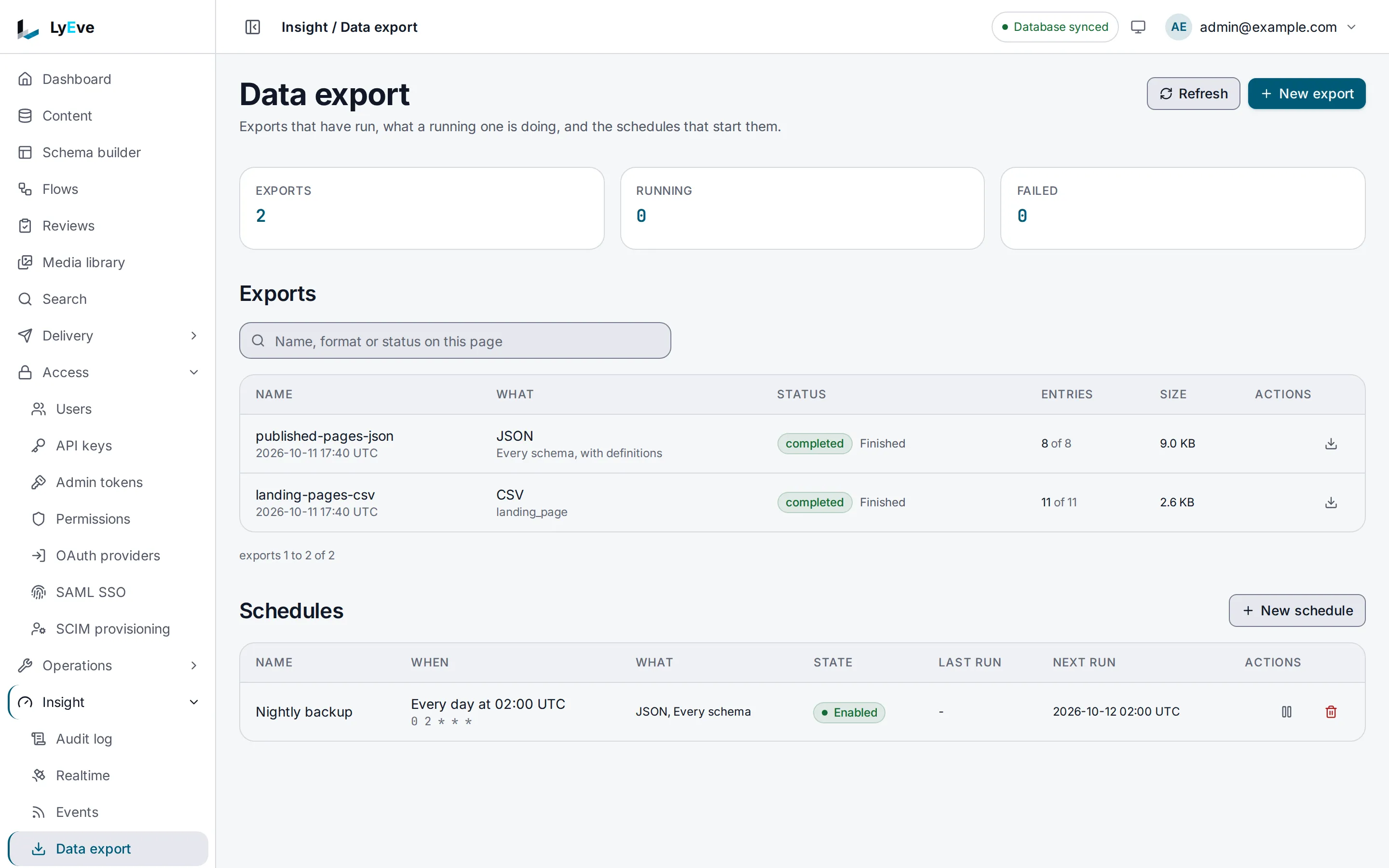The image size is (1389, 868).
Task: Click the Enabled state badge of Nightly backup
Action: pos(848,712)
